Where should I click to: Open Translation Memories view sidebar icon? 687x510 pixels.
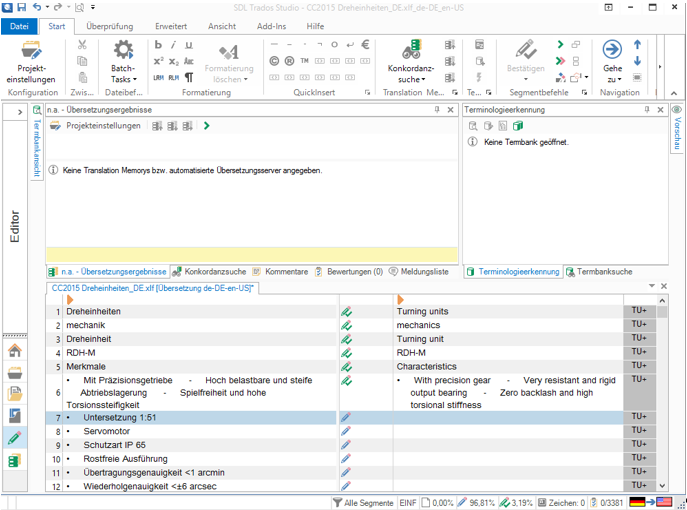[x=14, y=460]
